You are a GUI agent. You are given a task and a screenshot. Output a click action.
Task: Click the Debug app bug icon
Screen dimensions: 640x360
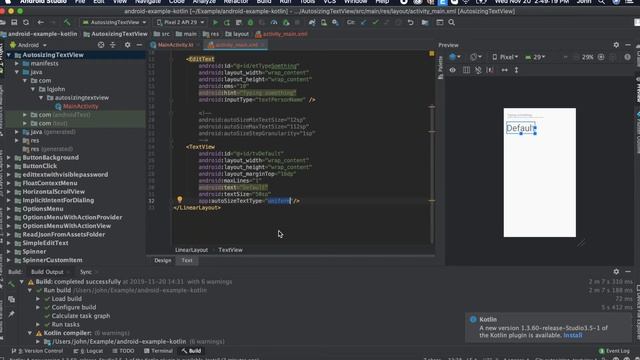tap(251, 22)
